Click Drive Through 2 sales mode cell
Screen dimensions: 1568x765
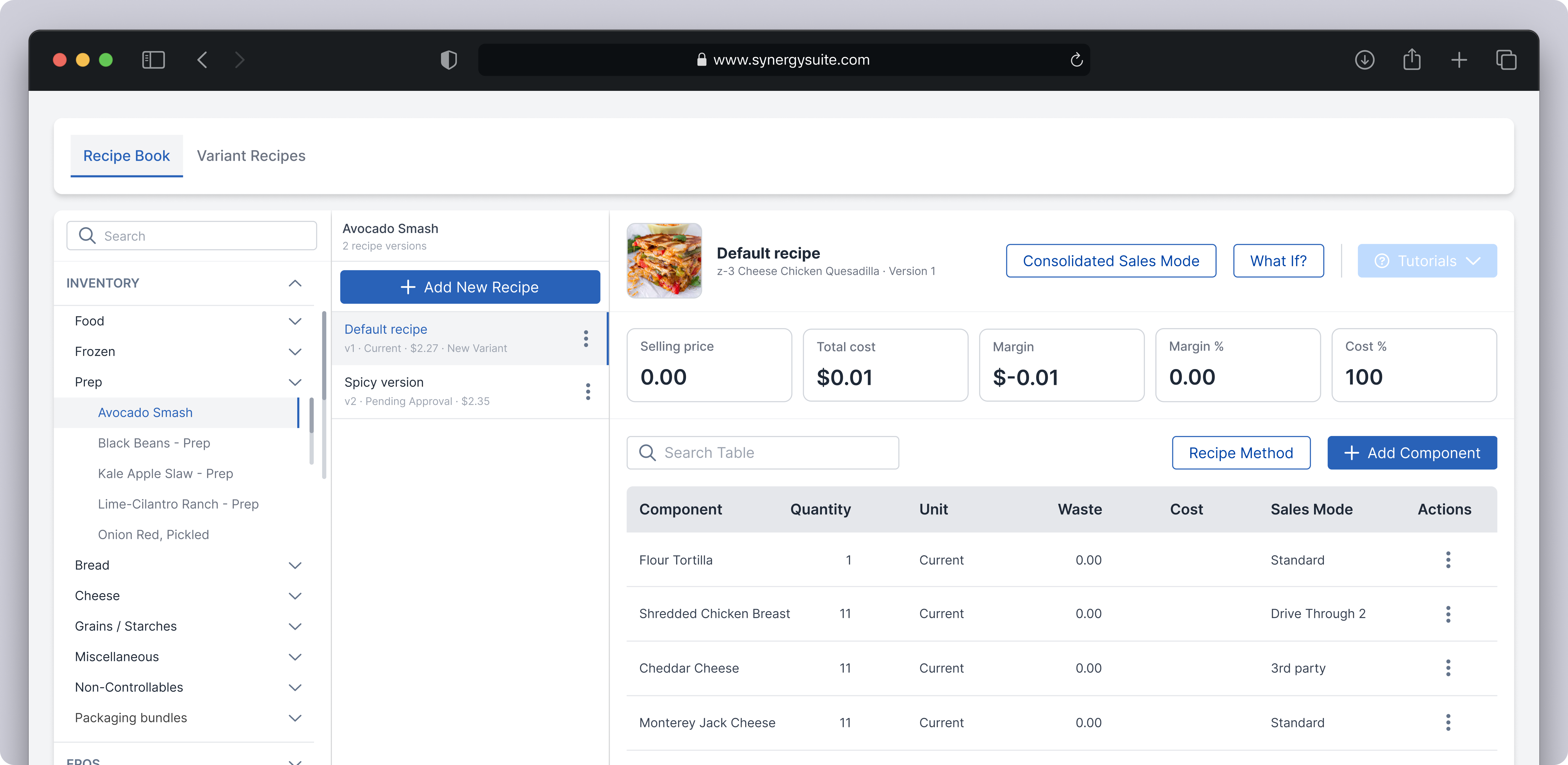tap(1318, 614)
